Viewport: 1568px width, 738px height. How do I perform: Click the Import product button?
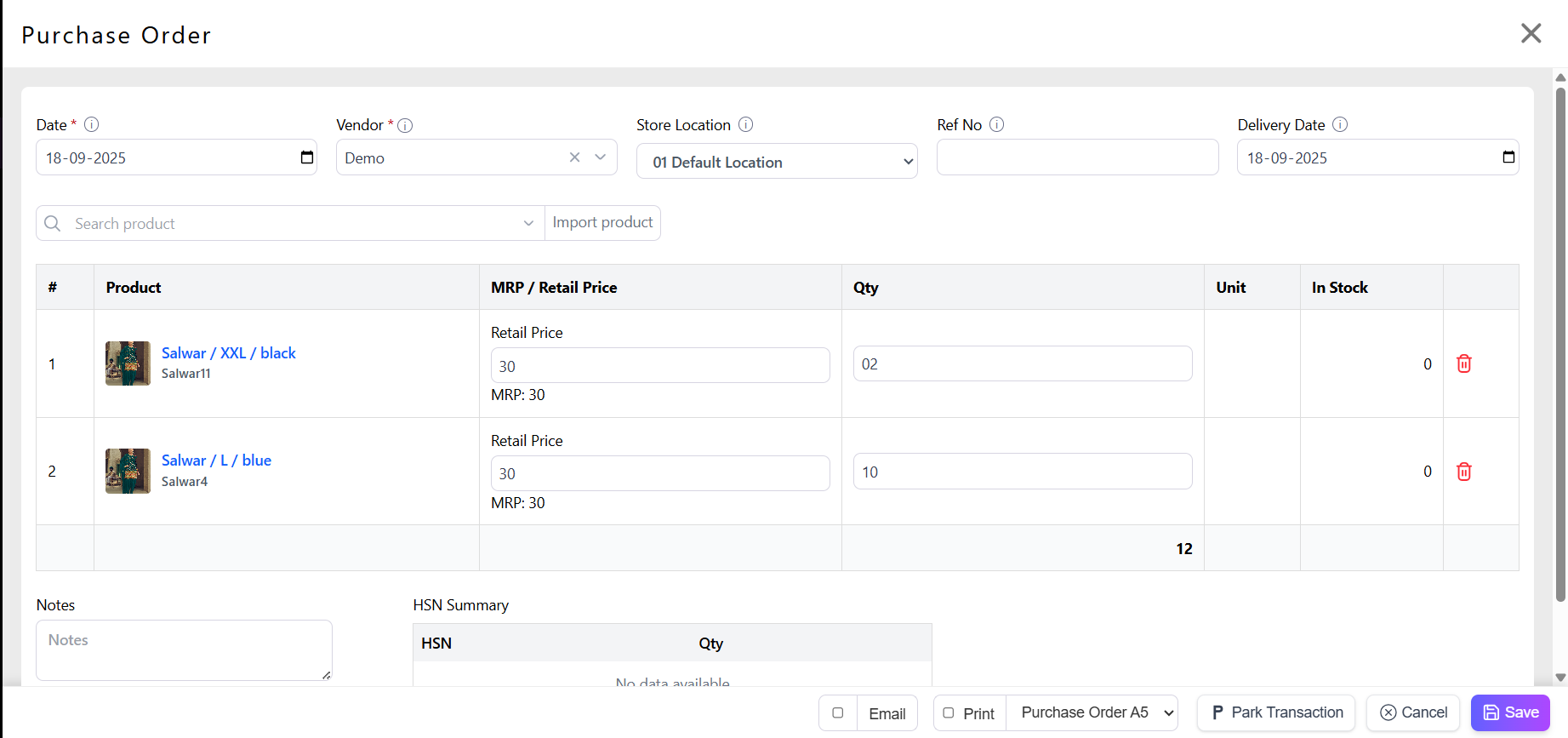tap(602, 223)
